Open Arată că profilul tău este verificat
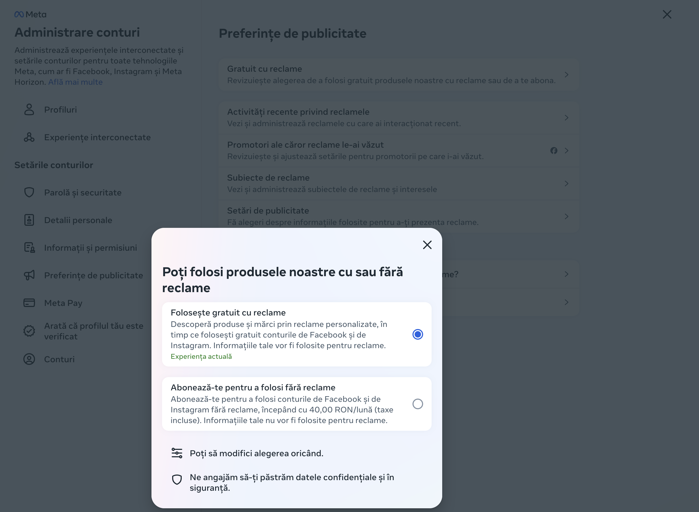Viewport: 699px width, 512px height. click(x=93, y=331)
